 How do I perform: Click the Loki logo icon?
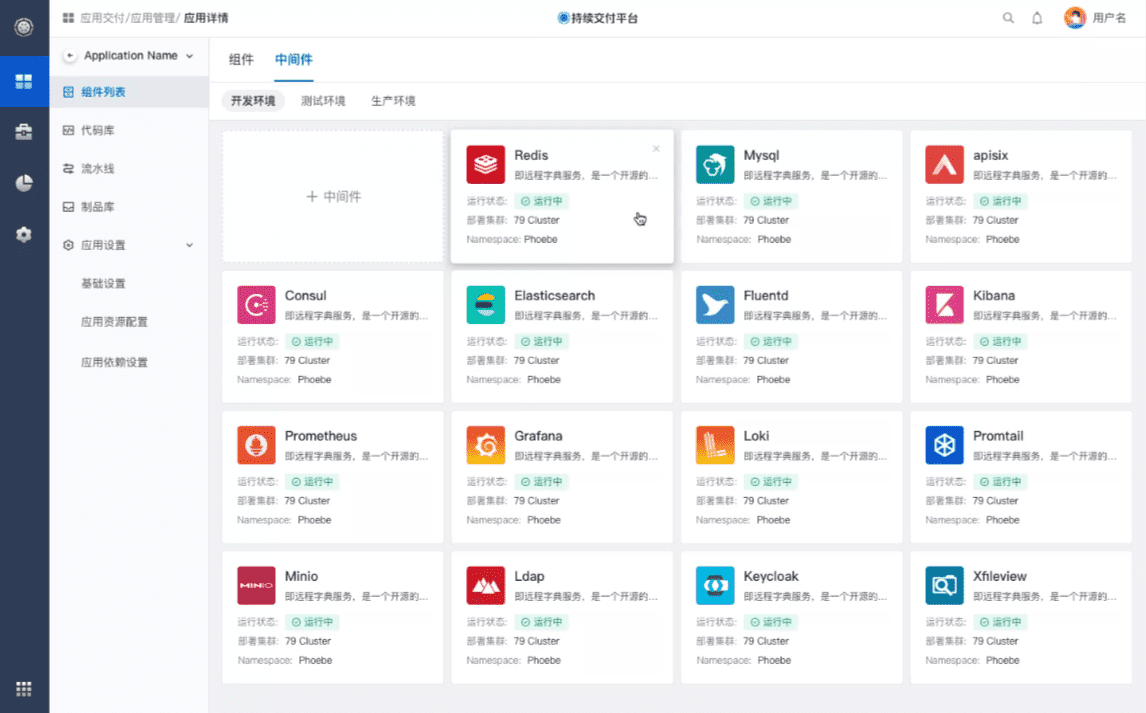click(715, 445)
